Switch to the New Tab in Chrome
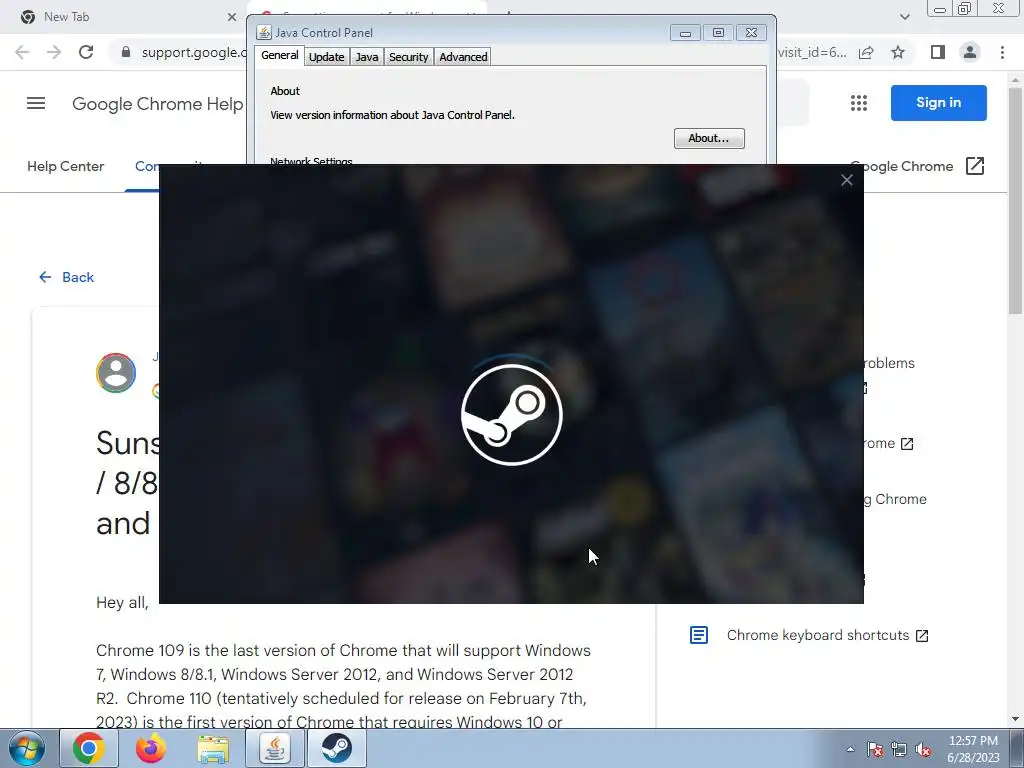 (124, 17)
